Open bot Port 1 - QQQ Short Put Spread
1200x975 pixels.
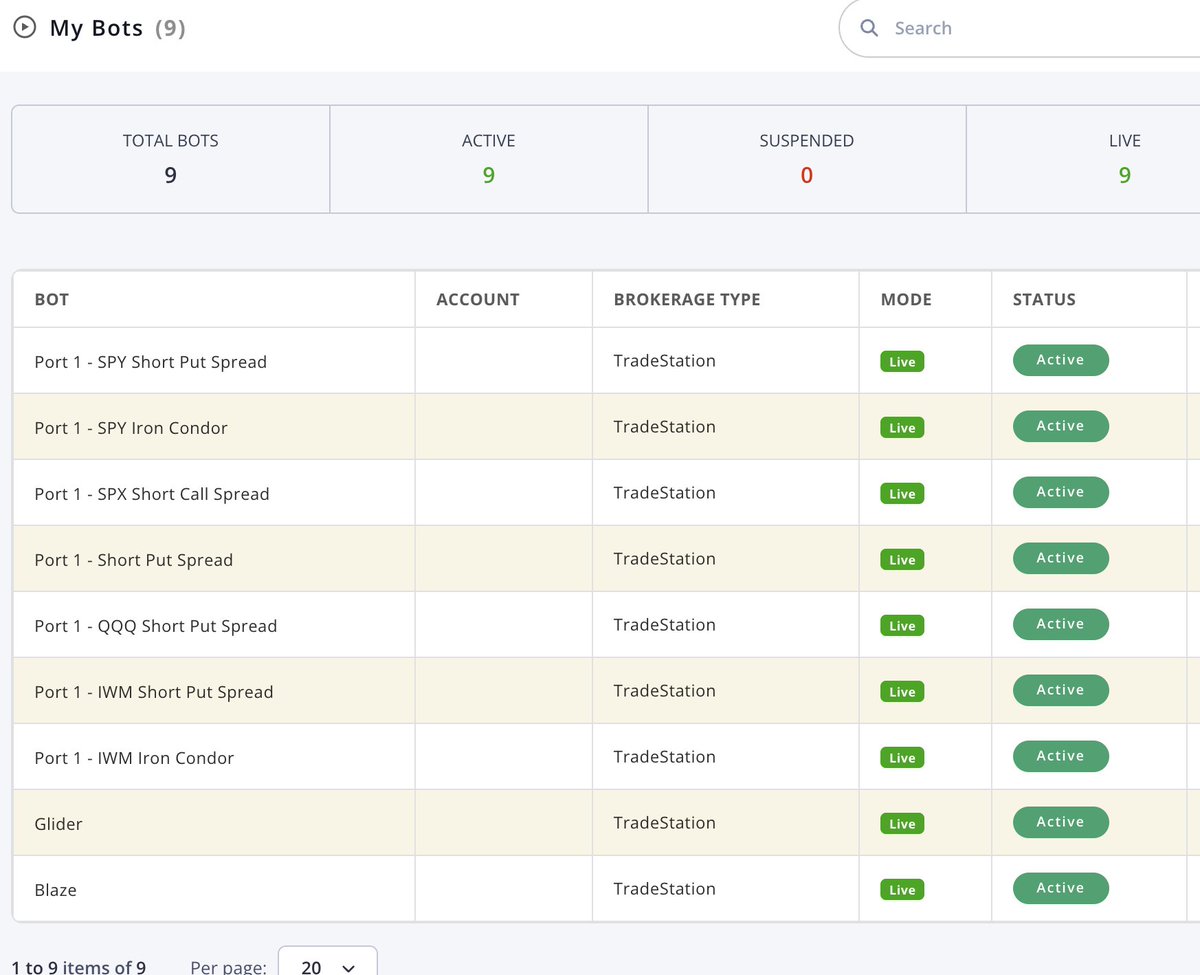pyautogui.click(x=156, y=626)
